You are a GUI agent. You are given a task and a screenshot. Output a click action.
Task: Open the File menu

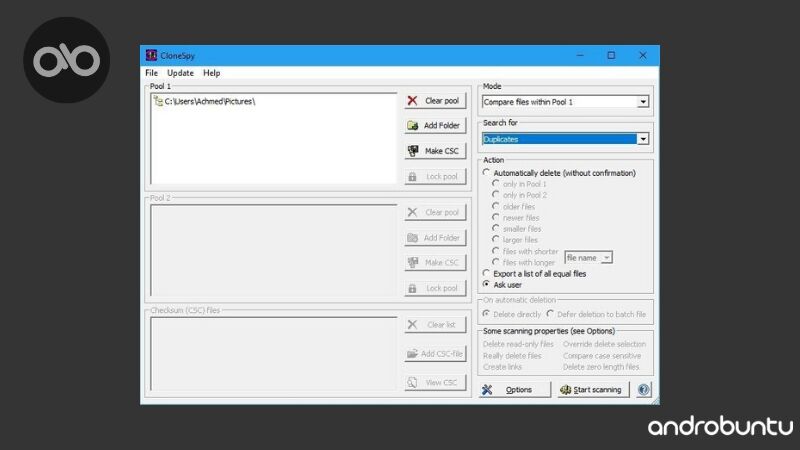pos(152,73)
